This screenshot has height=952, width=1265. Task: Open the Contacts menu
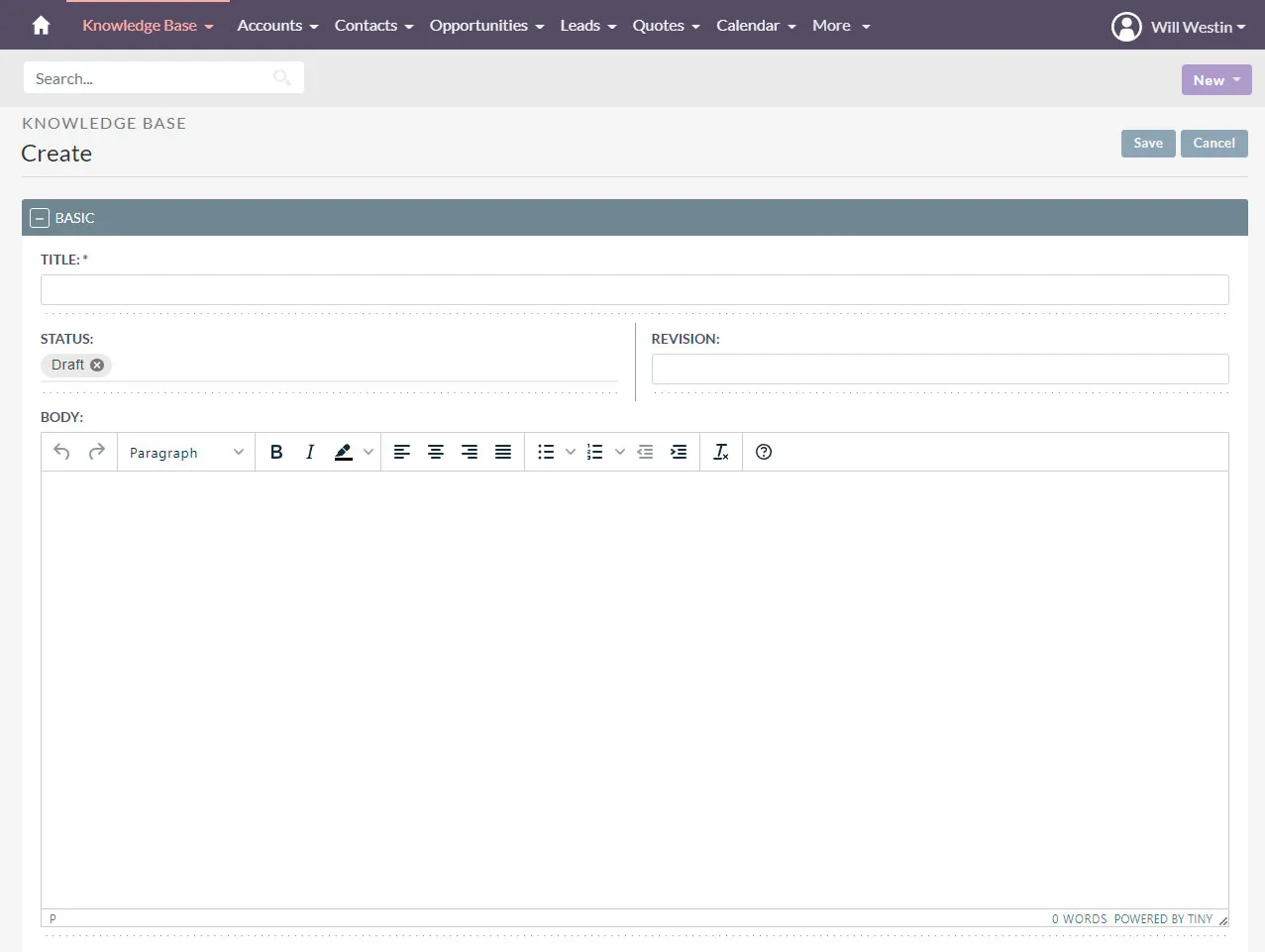pos(373,26)
